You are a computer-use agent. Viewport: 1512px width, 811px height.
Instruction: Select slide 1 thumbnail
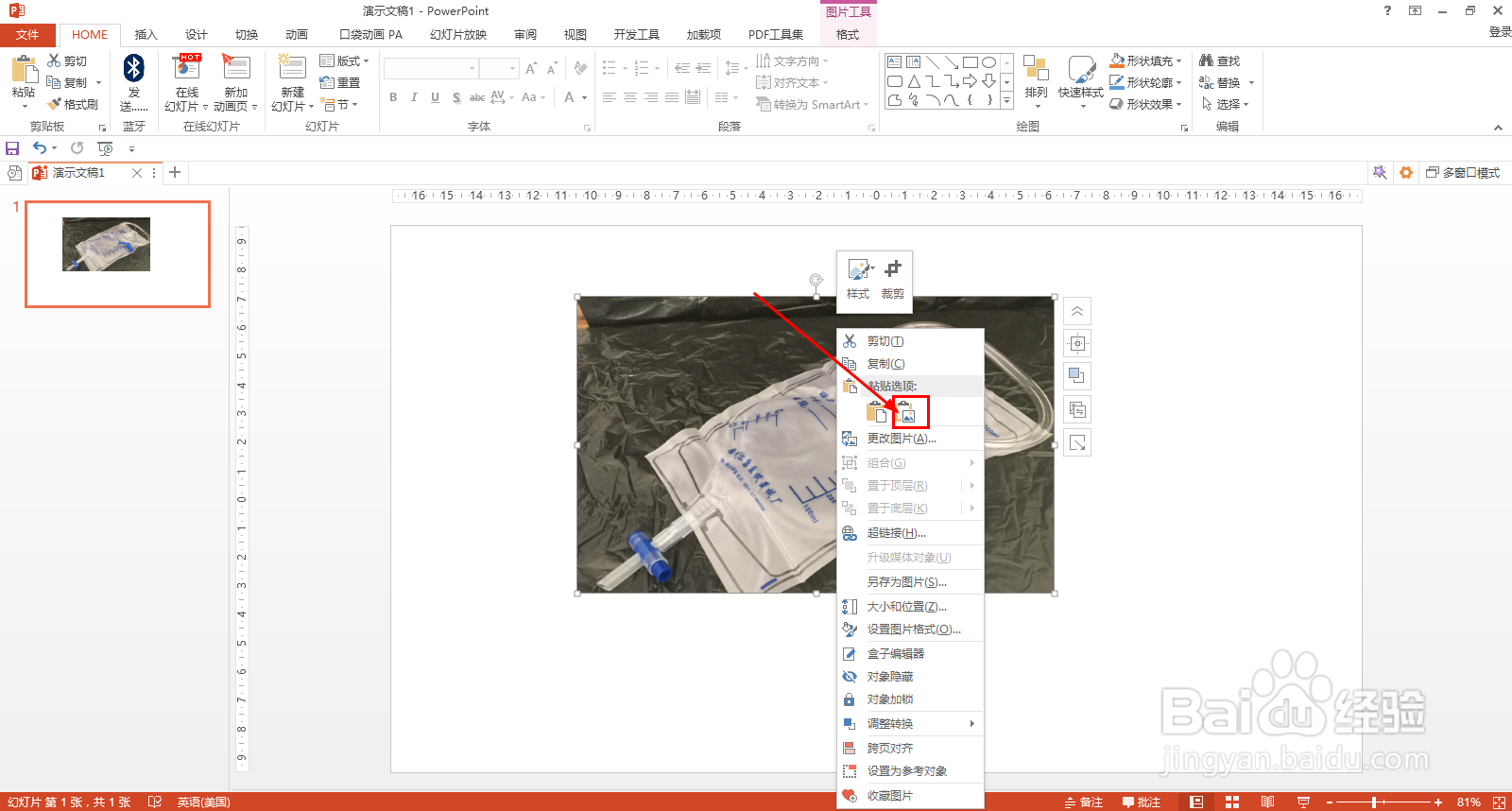point(117,254)
